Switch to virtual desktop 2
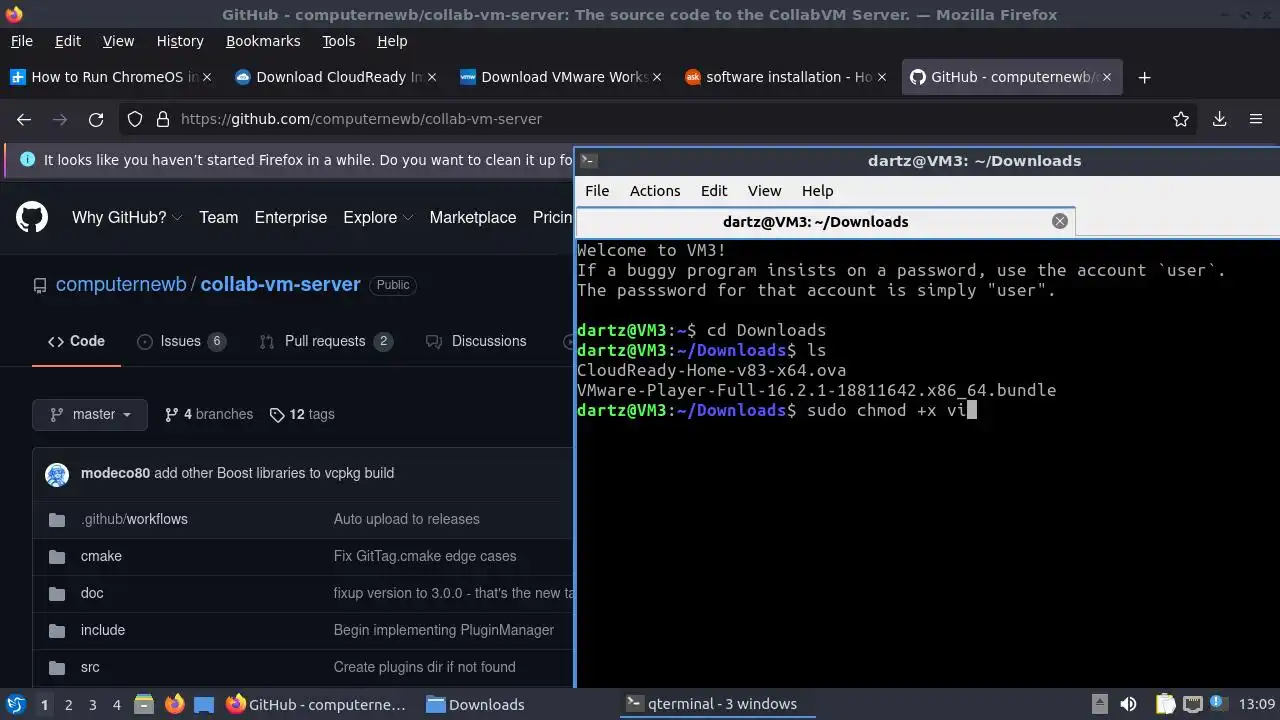This screenshot has width=1280, height=720. coord(68,704)
